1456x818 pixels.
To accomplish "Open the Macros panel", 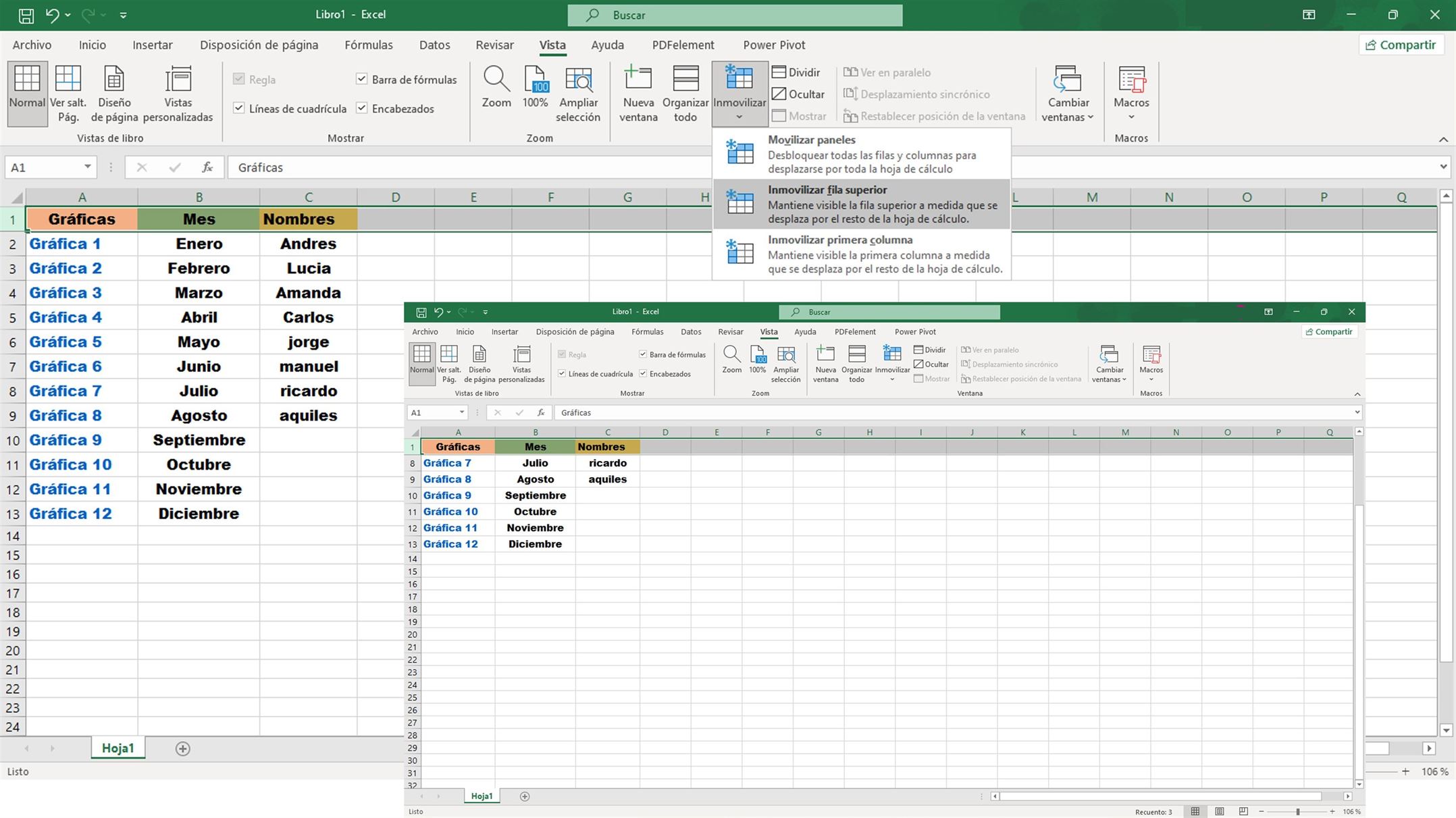I will (1130, 93).
